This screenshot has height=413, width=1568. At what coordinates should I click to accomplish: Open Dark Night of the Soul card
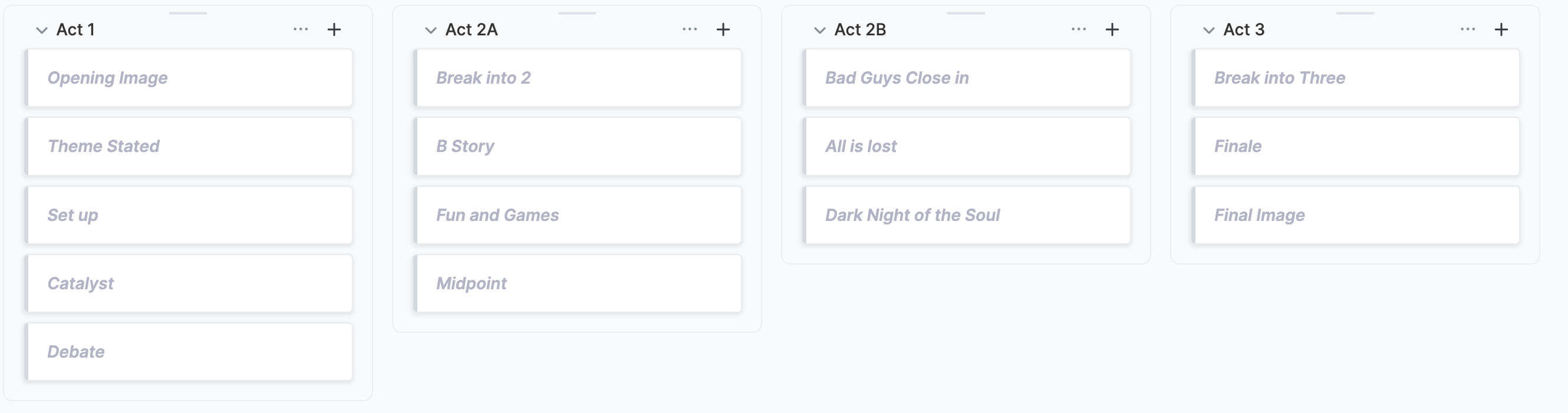(x=967, y=214)
